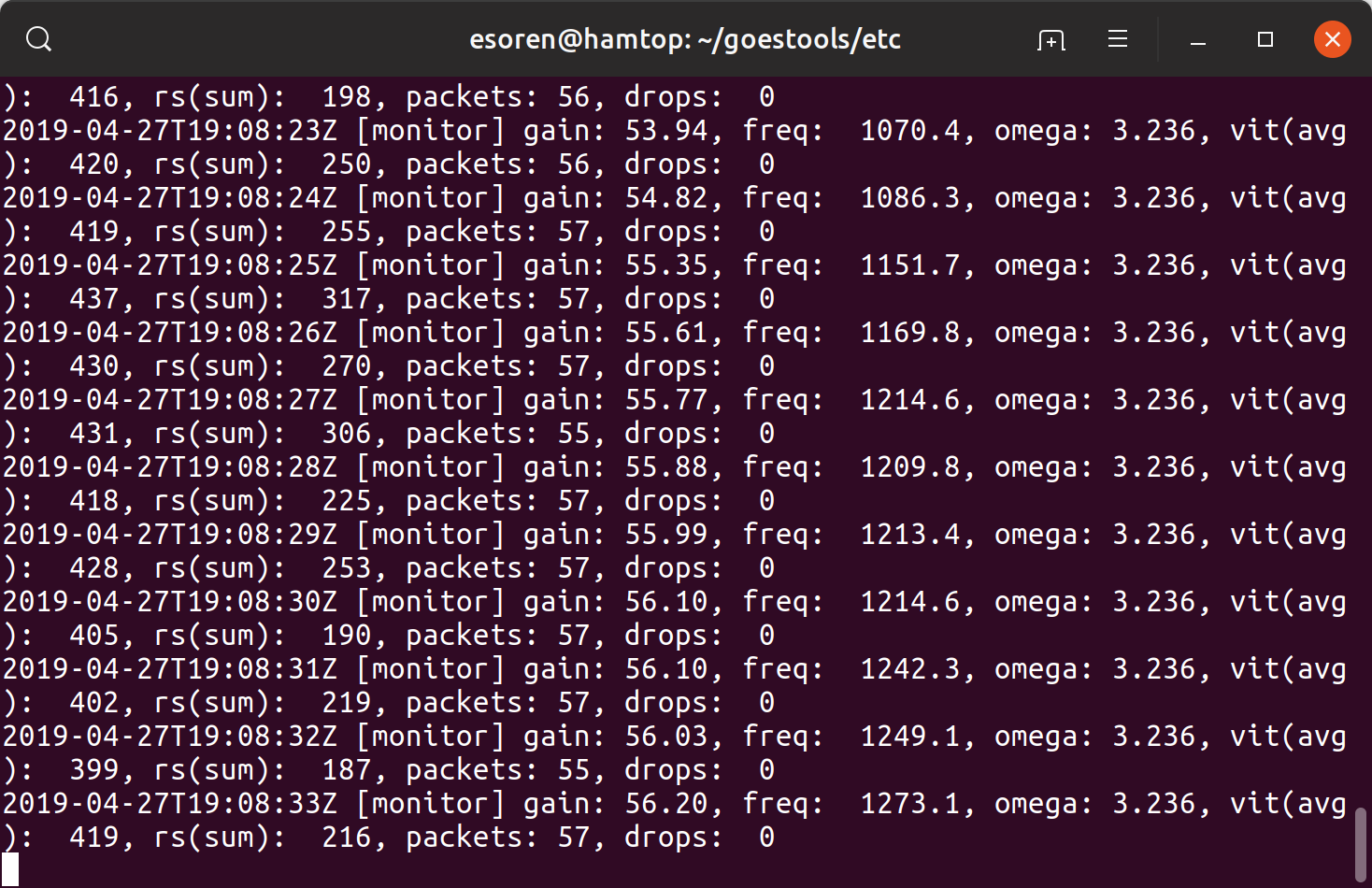
Task: Click the freq value 1213.4
Action: [910, 535]
